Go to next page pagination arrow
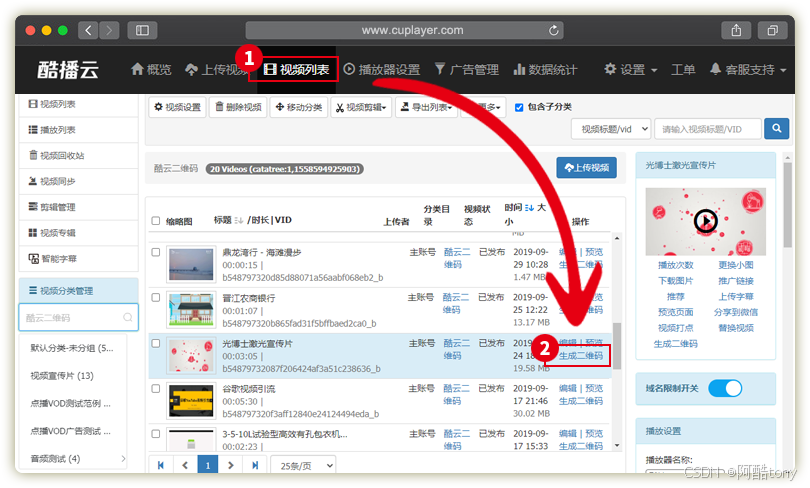Viewport: 810px width, 488px height. click(x=231, y=465)
